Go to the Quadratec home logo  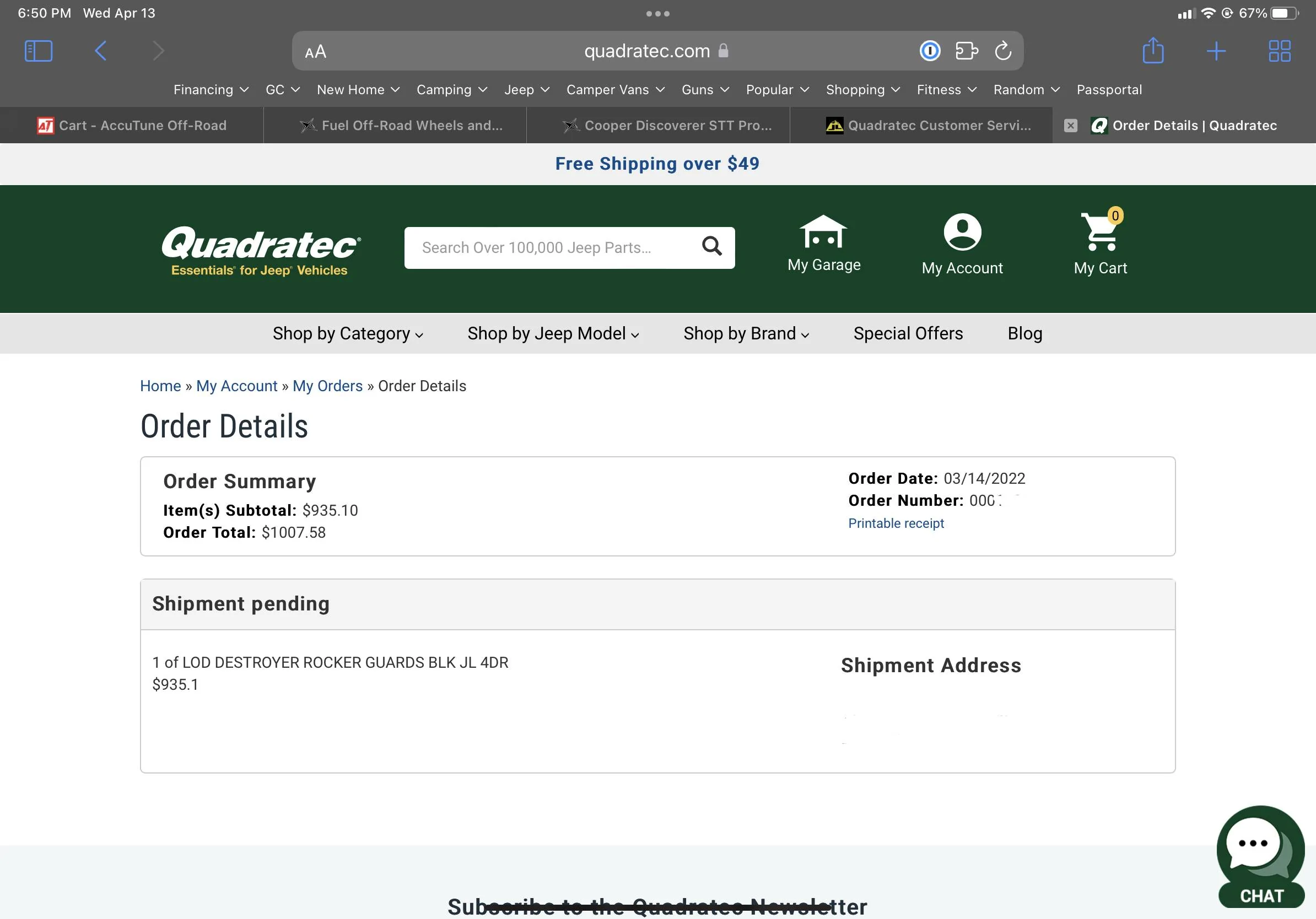(x=261, y=251)
